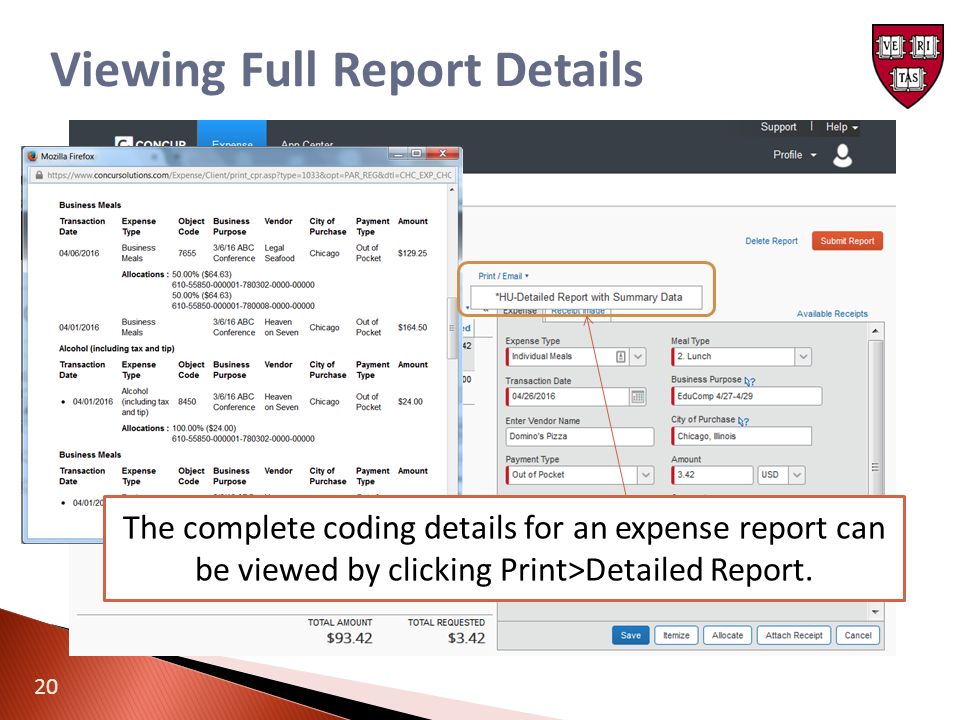Image resolution: width=960 pixels, height=720 pixels.
Task: Click the Amount input field
Action: (712, 474)
